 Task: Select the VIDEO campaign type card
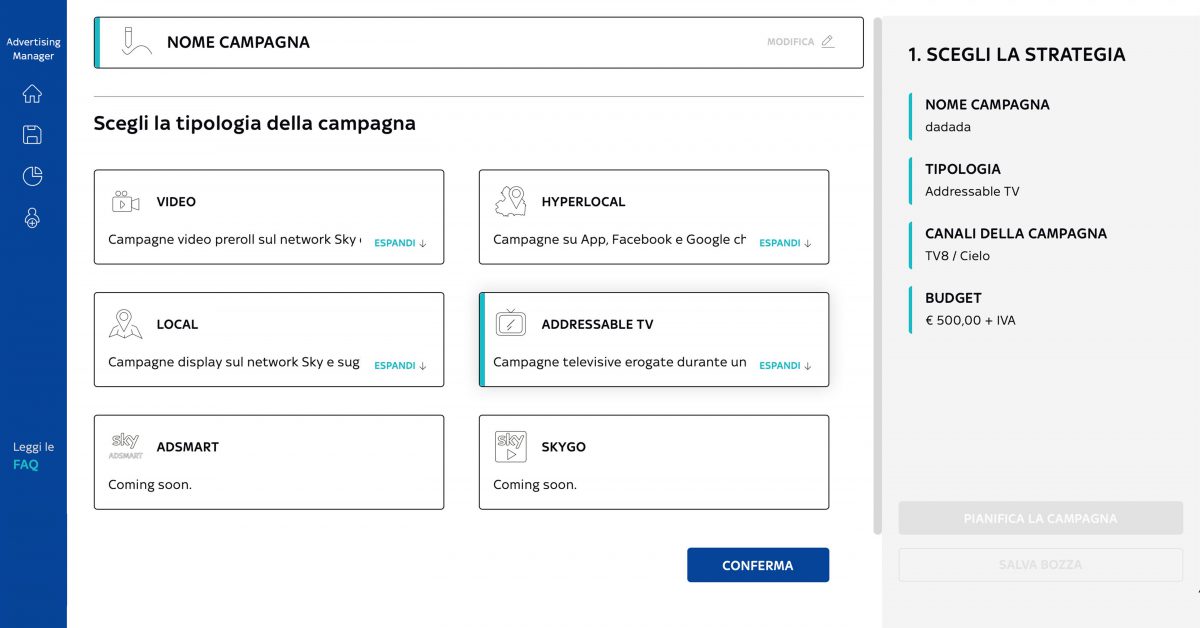[269, 217]
